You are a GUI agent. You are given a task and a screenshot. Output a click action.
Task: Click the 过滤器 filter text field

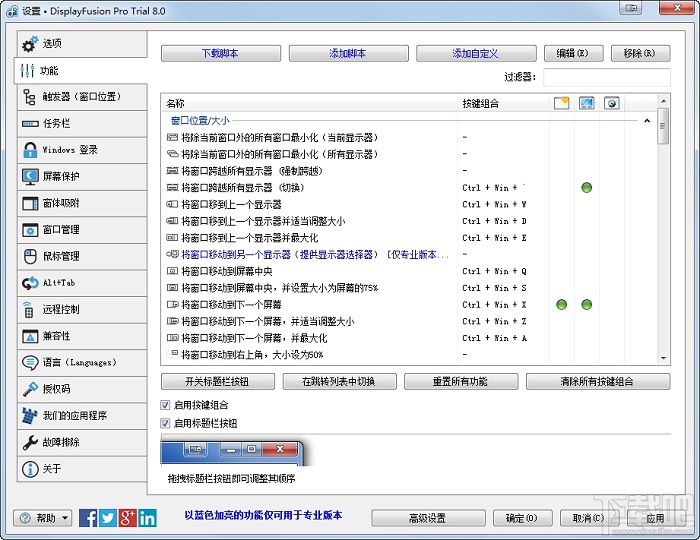[605, 77]
